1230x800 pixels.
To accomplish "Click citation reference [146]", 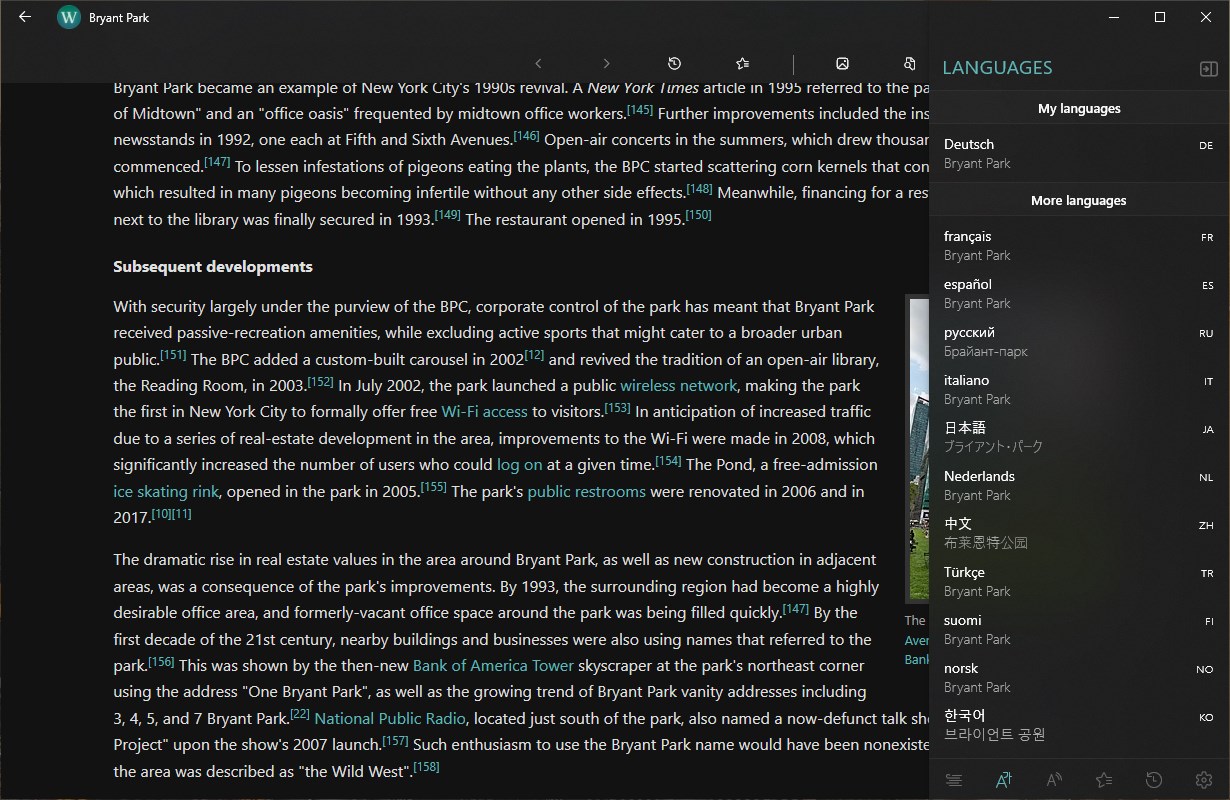I will click(526, 136).
